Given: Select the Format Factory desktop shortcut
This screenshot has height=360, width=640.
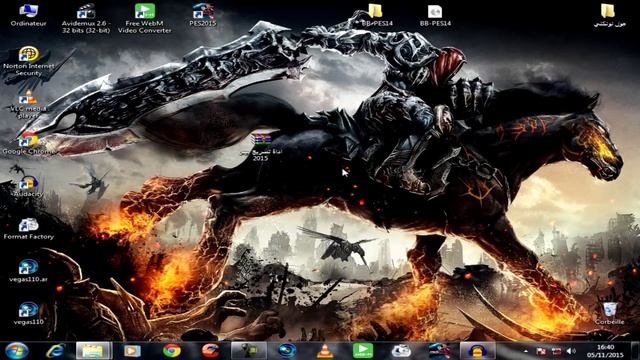Looking at the screenshot, I should pyautogui.click(x=29, y=229).
